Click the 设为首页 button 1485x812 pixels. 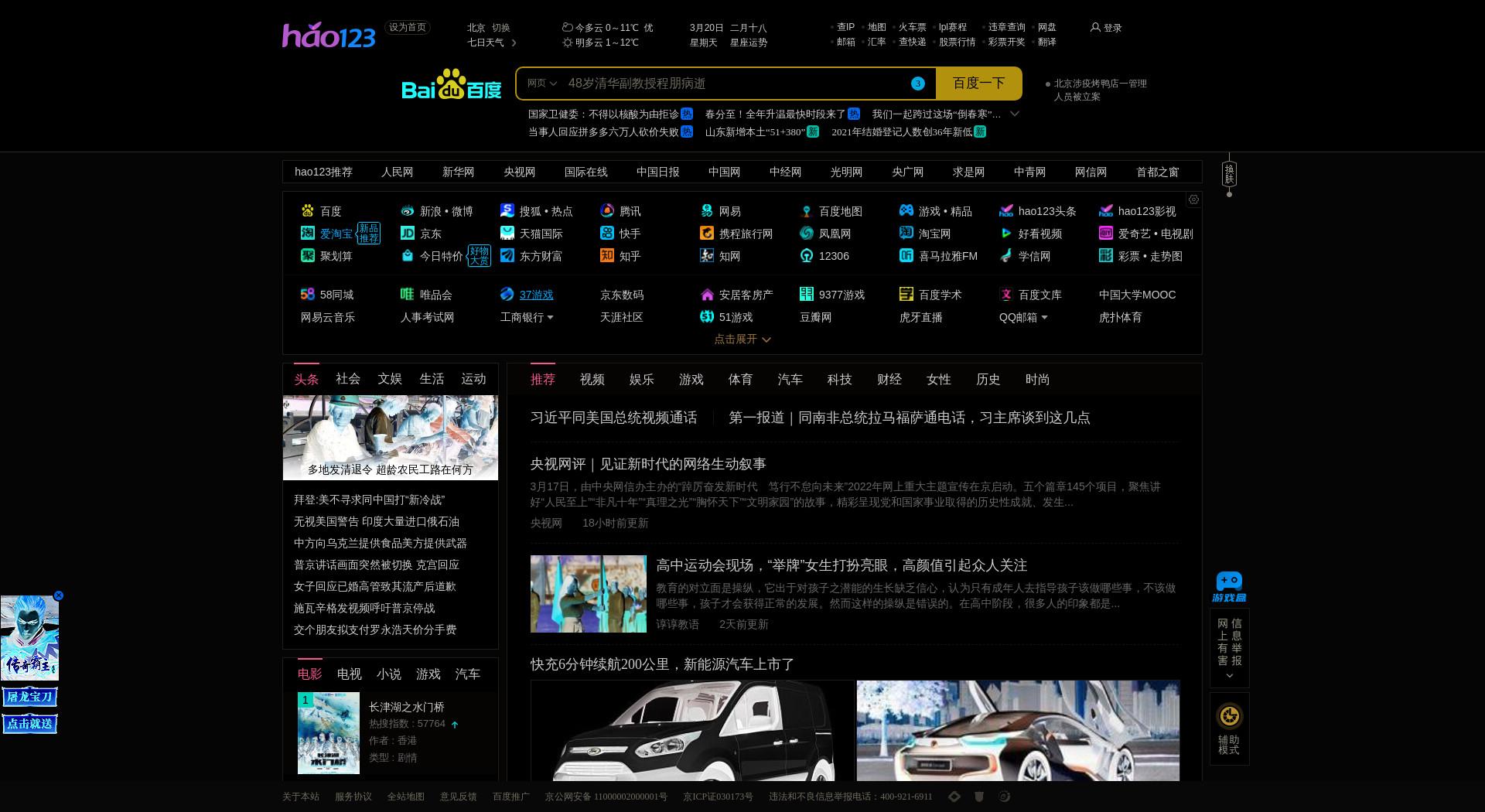(408, 27)
